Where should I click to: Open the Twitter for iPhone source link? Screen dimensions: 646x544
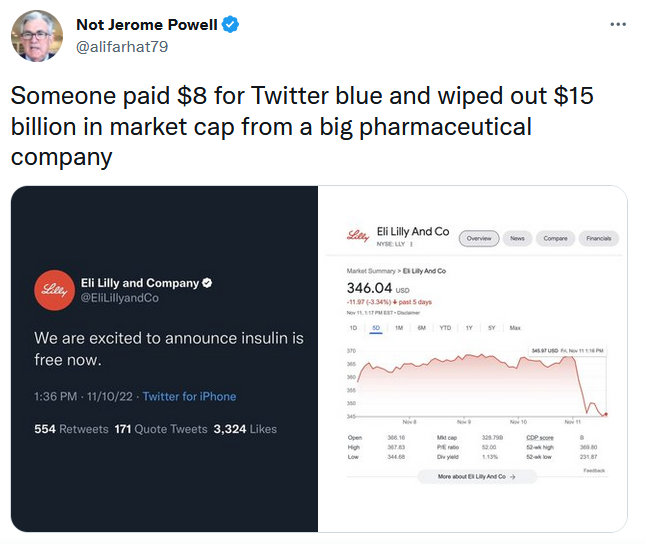point(189,396)
